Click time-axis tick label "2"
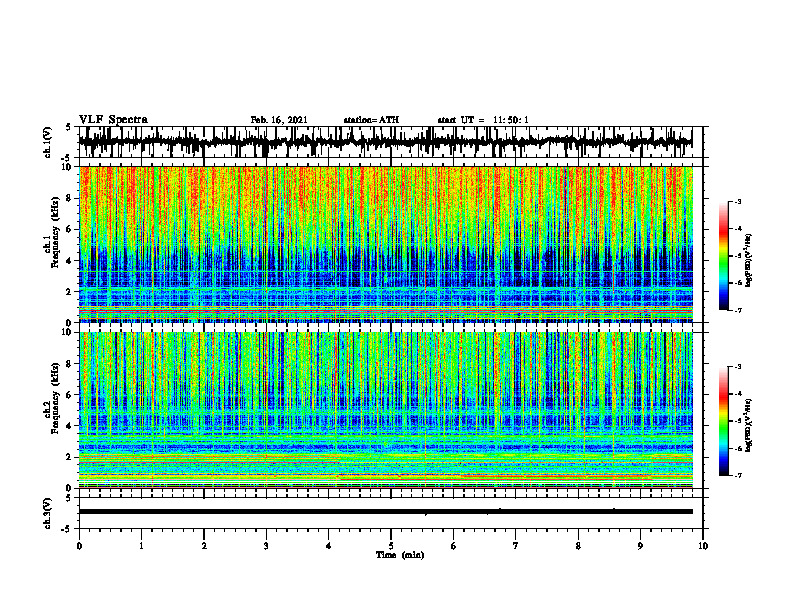Viewport: 792px width, 612px height. point(204,546)
